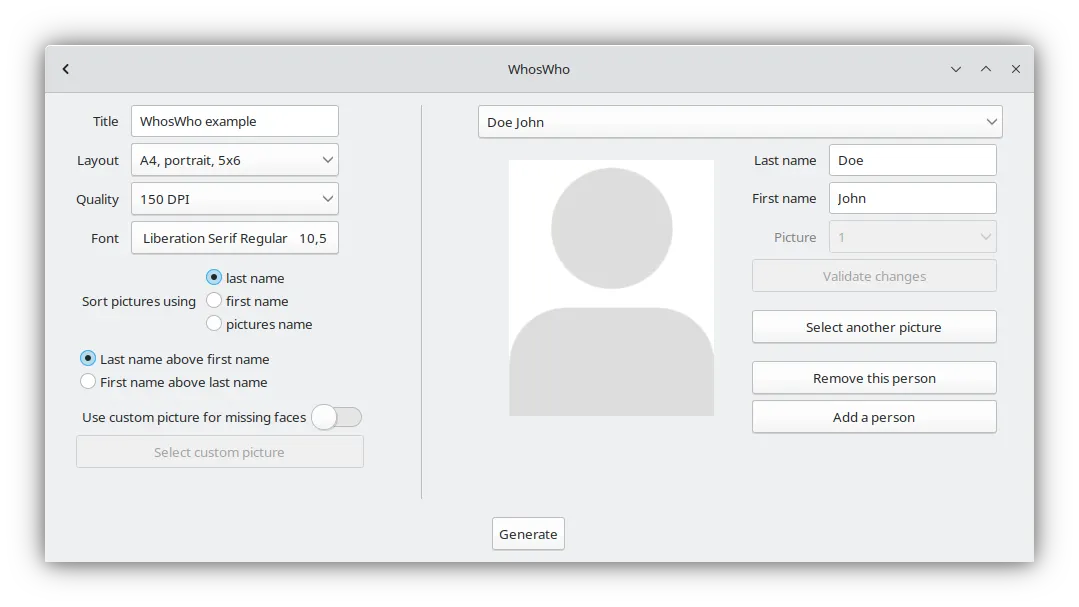Open the Layout dropdown
Image resolution: width=1079 pixels, height=607 pixels.
[x=235, y=160]
